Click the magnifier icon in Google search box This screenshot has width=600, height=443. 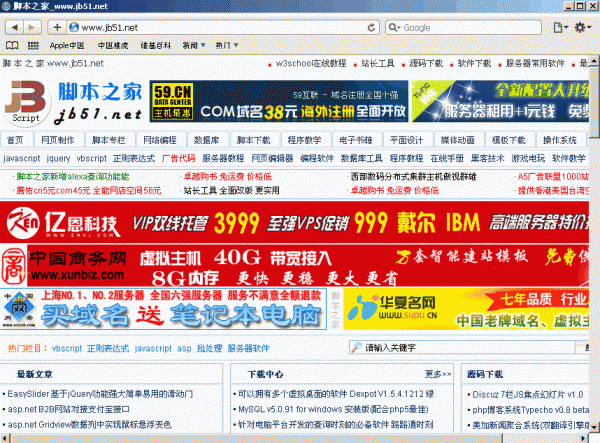coord(394,28)
